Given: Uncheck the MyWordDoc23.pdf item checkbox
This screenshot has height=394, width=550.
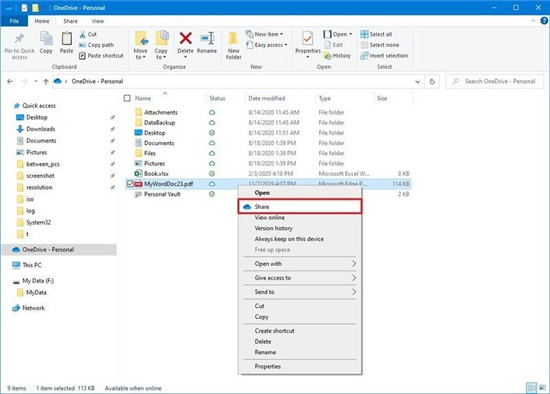Looking at the screenshot, I should click(x=130, y=184).
